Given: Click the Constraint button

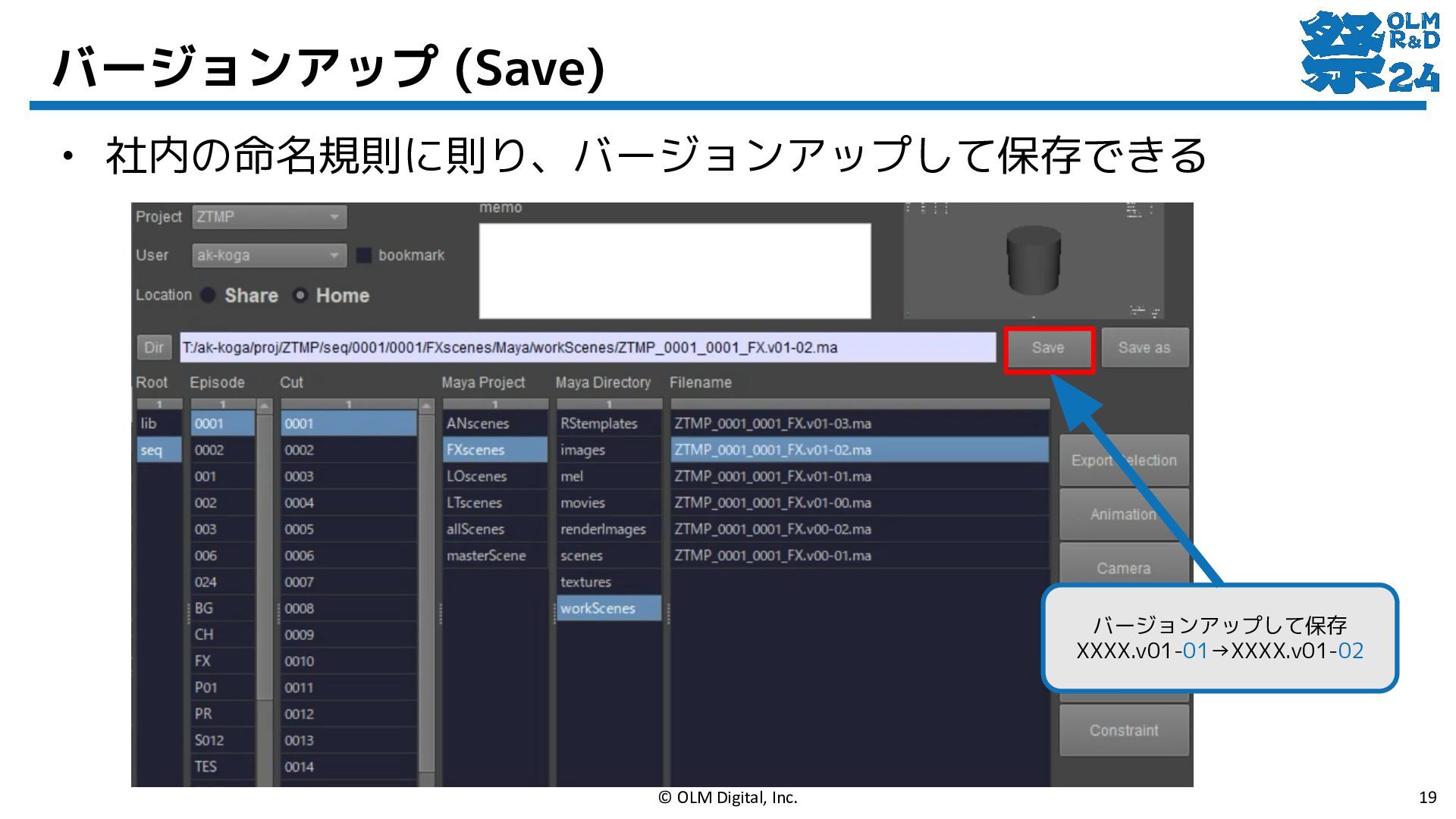Looking at the screenshot, I should point(1124,730).
